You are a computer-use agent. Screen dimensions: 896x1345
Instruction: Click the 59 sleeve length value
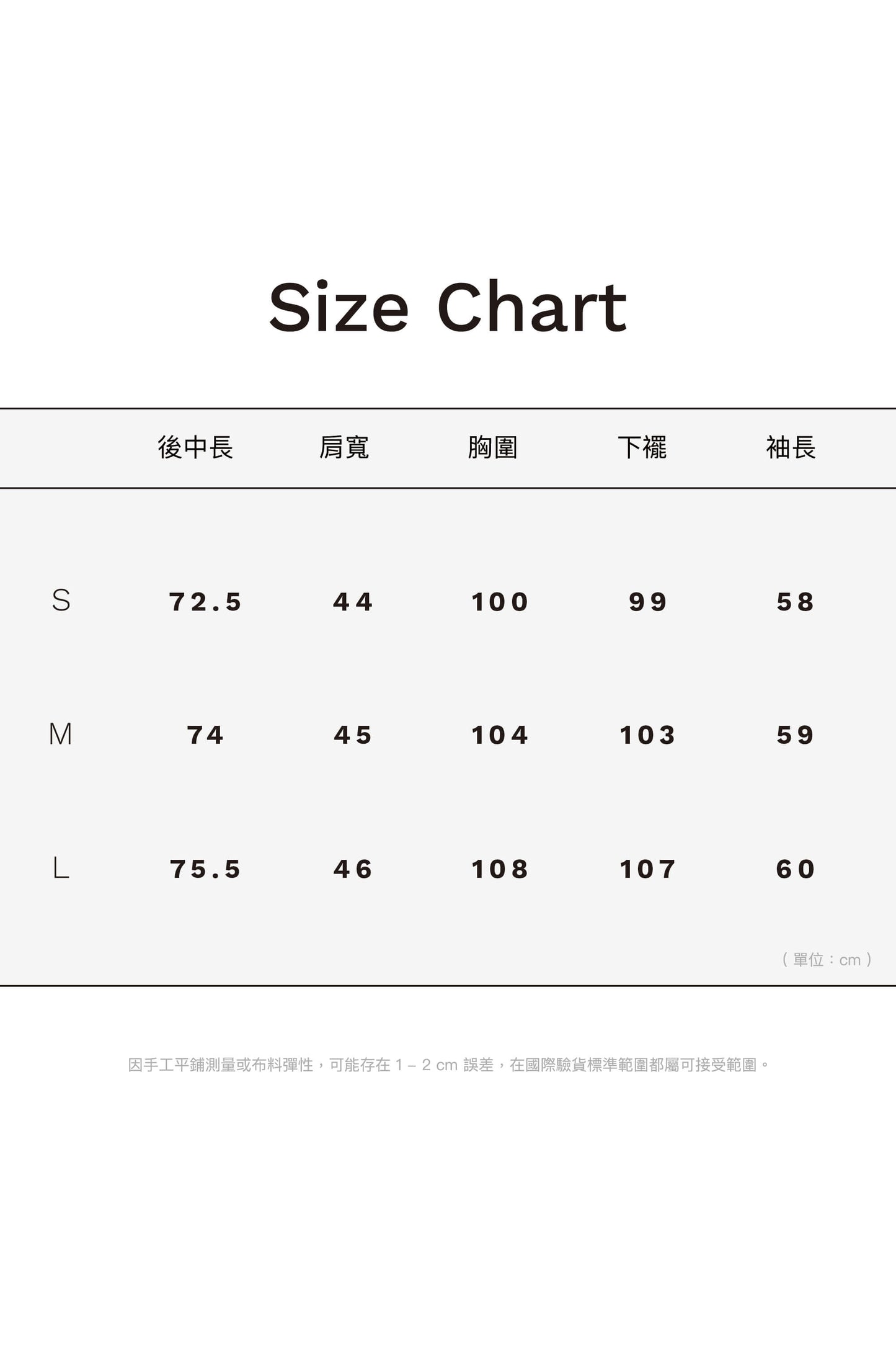(x=796, y=735)
